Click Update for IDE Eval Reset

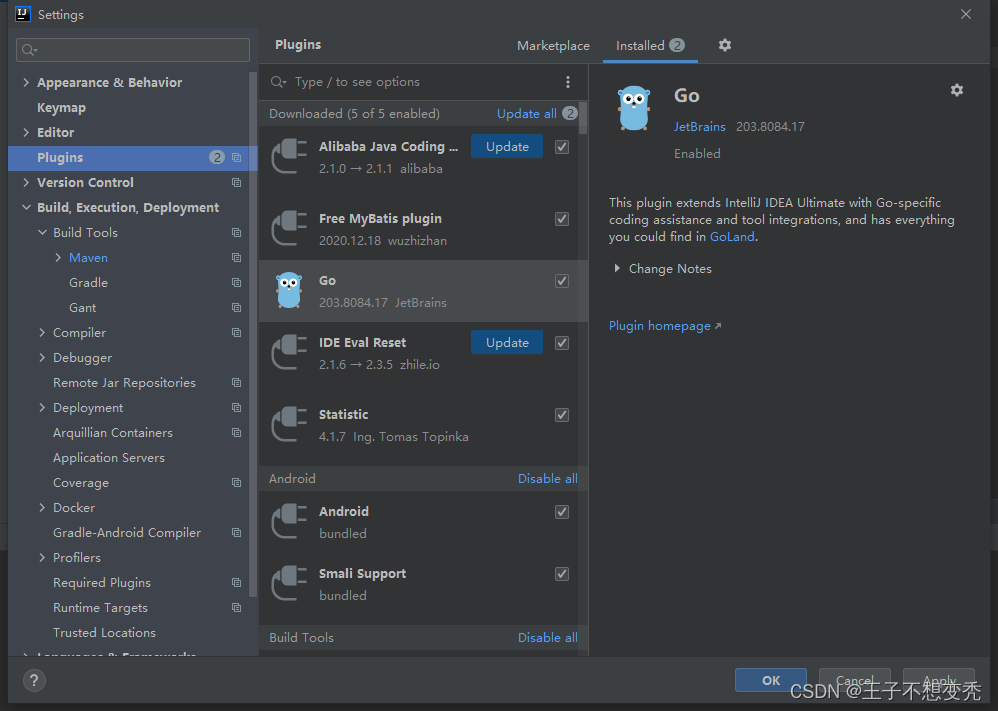click(507, 342)
